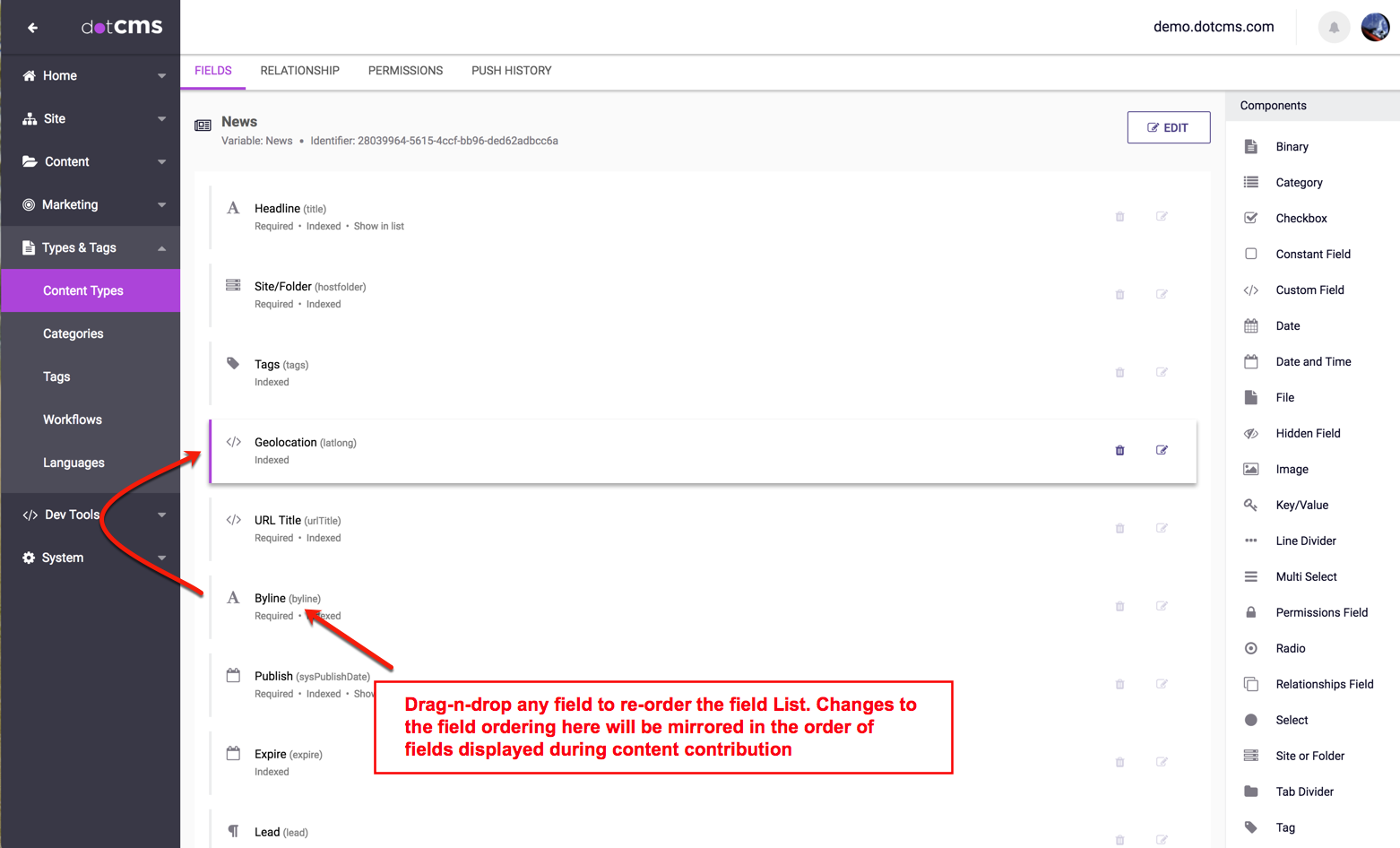1400x848 pixels.
Task: Select the Date calendar icon
Action: (x=1251, y=325)
